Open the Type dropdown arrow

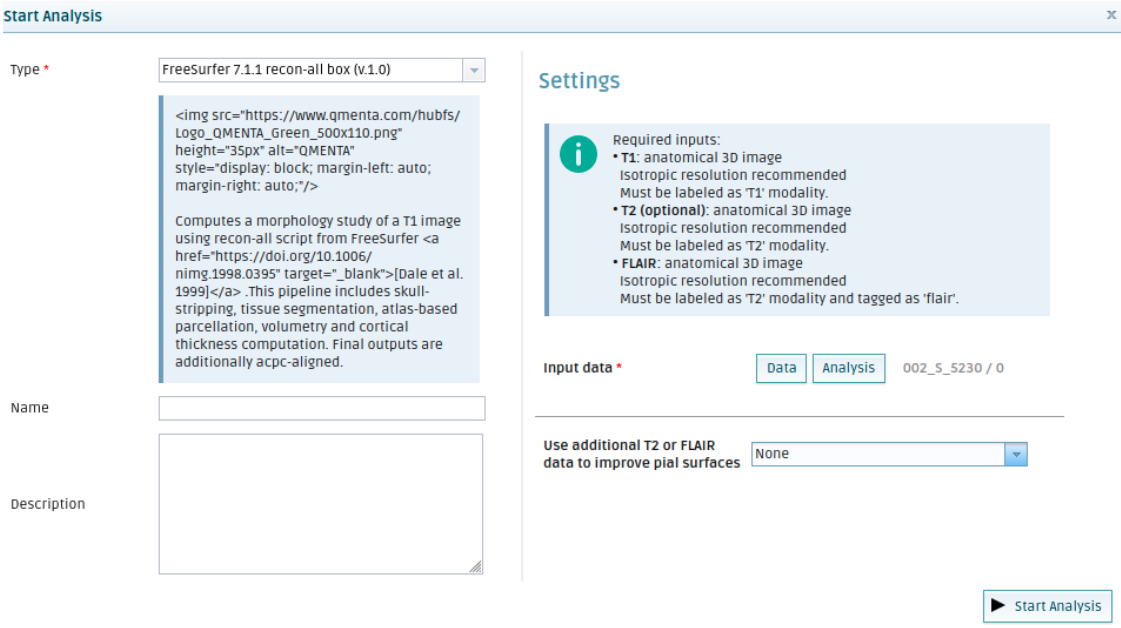click(x=474, y=70)
